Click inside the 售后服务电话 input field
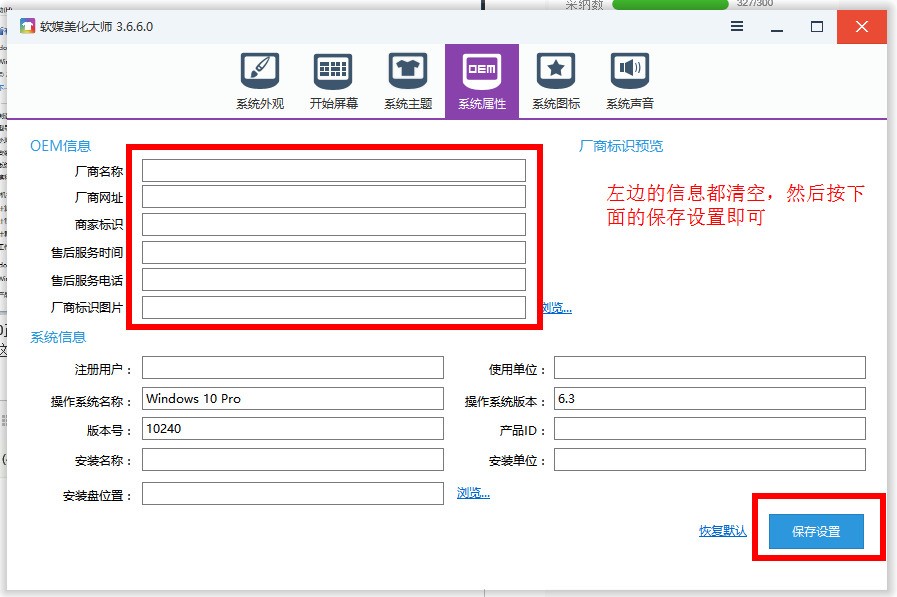 (x=335, y=277)
